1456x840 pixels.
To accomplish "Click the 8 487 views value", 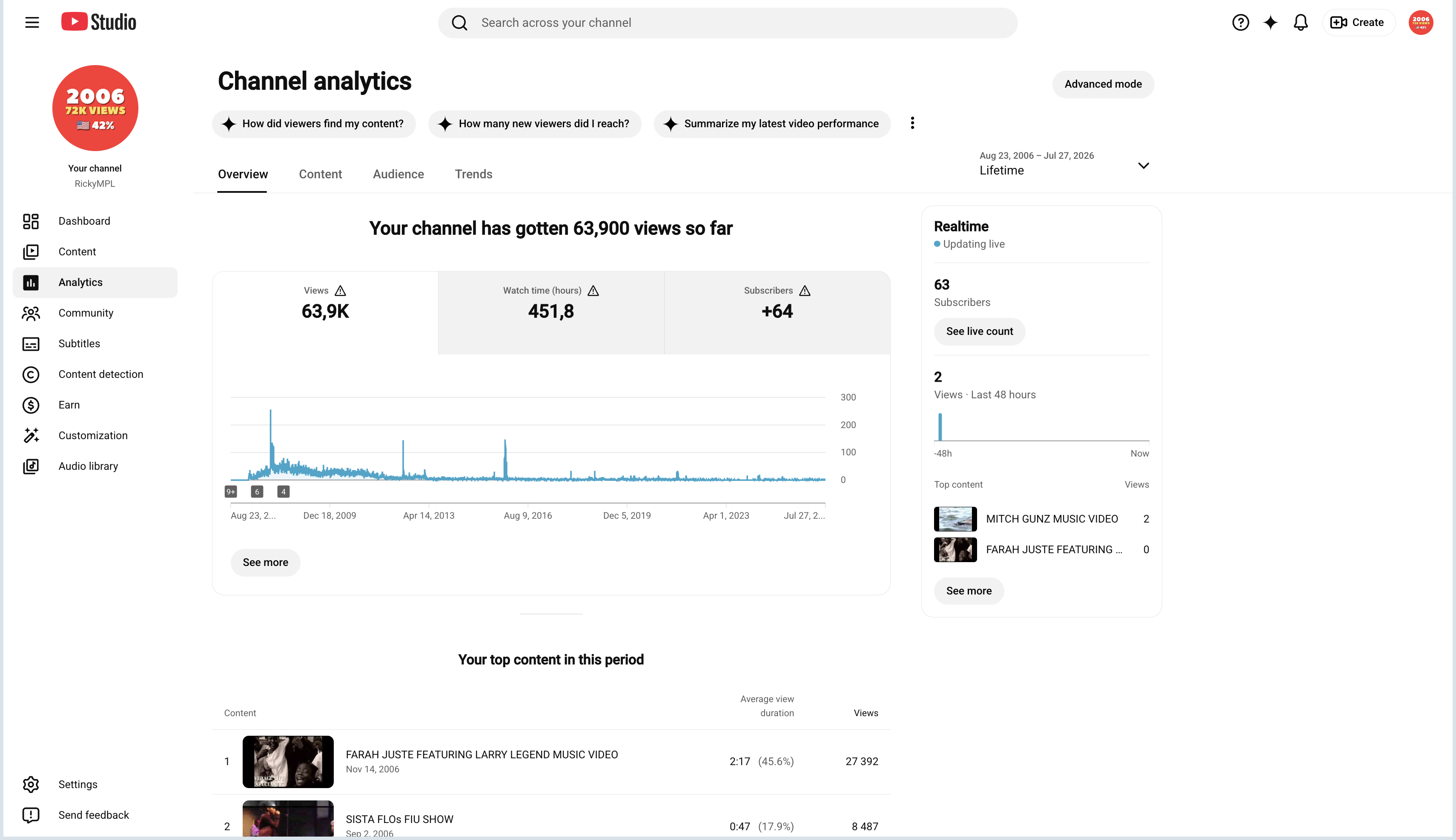I will (865, 826).
